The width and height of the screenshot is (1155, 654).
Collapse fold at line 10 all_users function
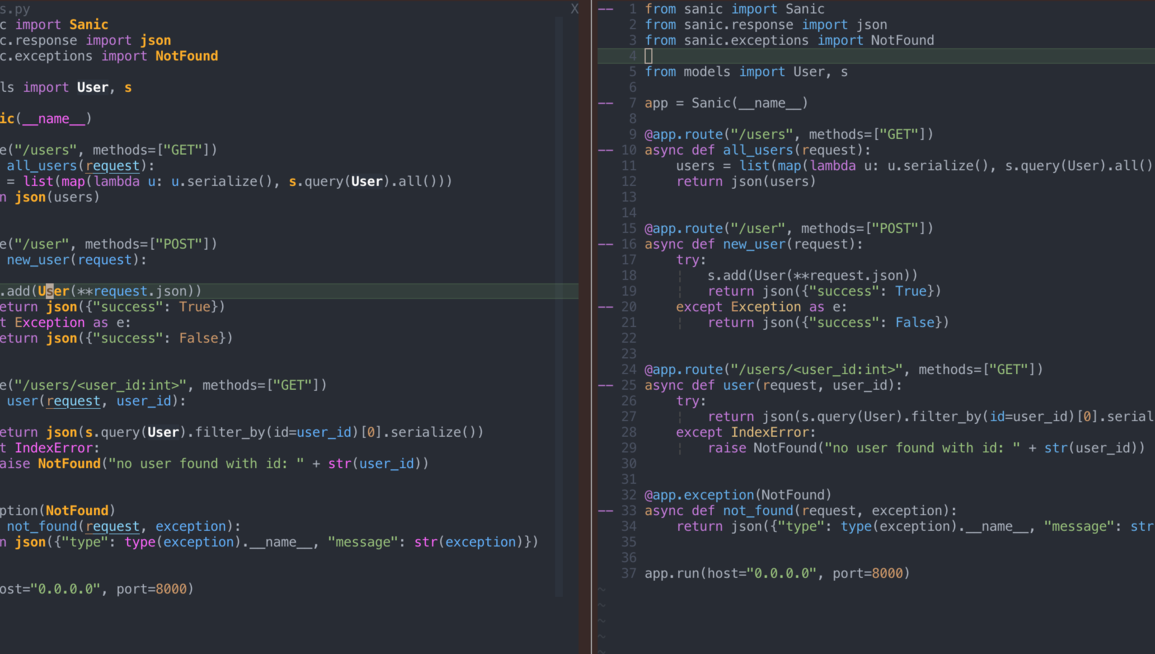605,150
